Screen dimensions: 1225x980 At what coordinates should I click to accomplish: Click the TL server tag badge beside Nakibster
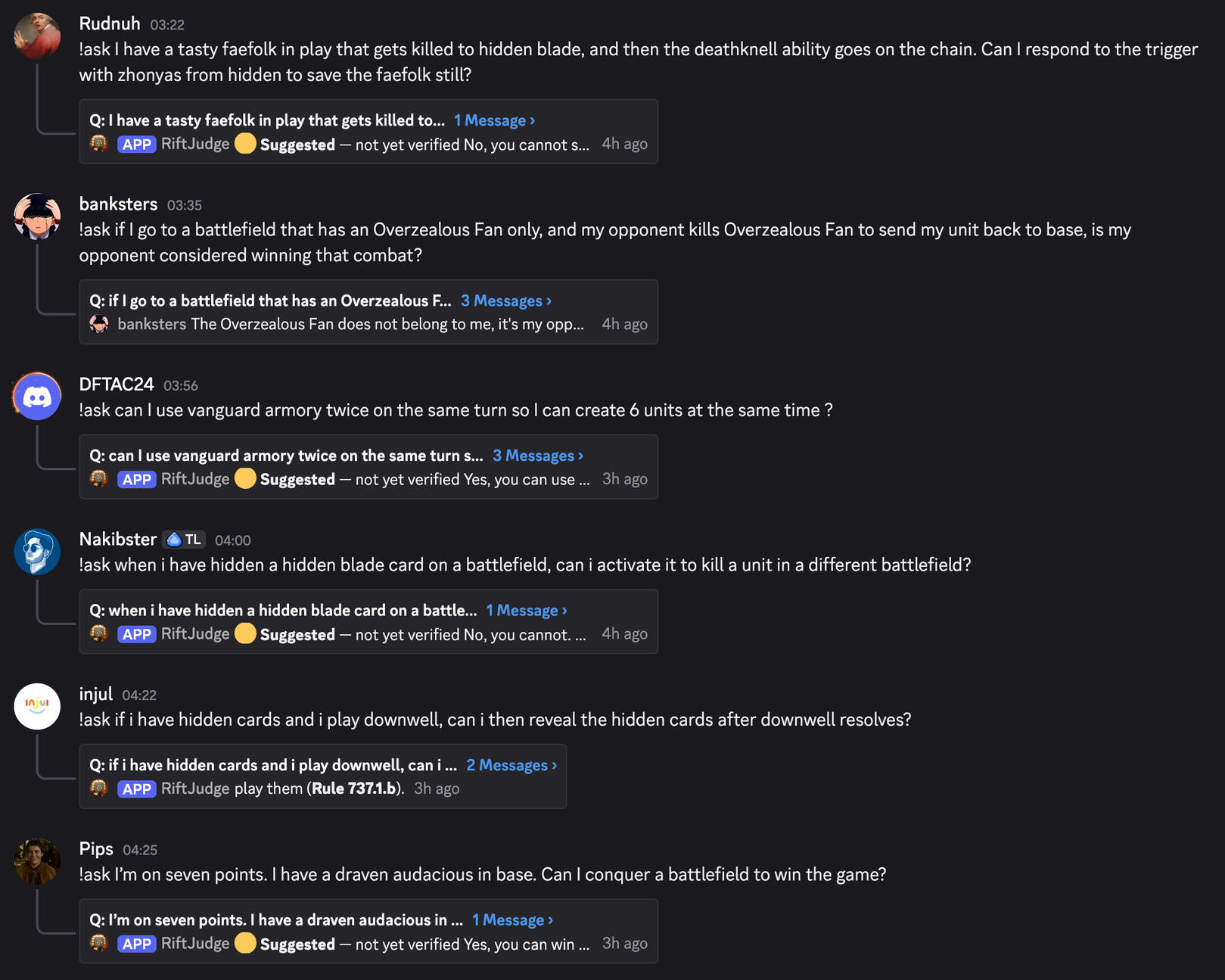click(185, 540)
